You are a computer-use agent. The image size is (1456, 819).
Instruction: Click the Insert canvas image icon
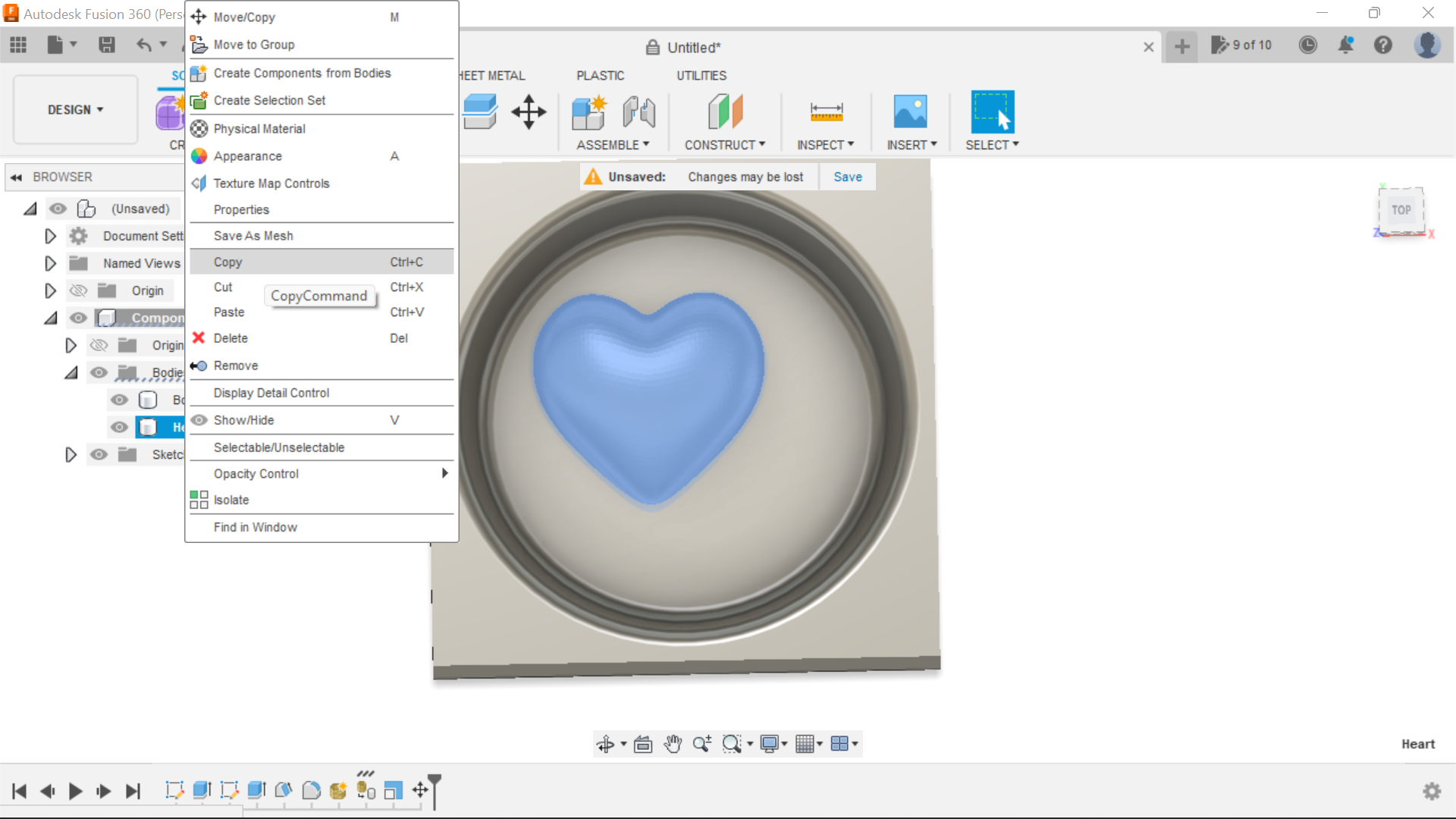click(x=911, y=111)
